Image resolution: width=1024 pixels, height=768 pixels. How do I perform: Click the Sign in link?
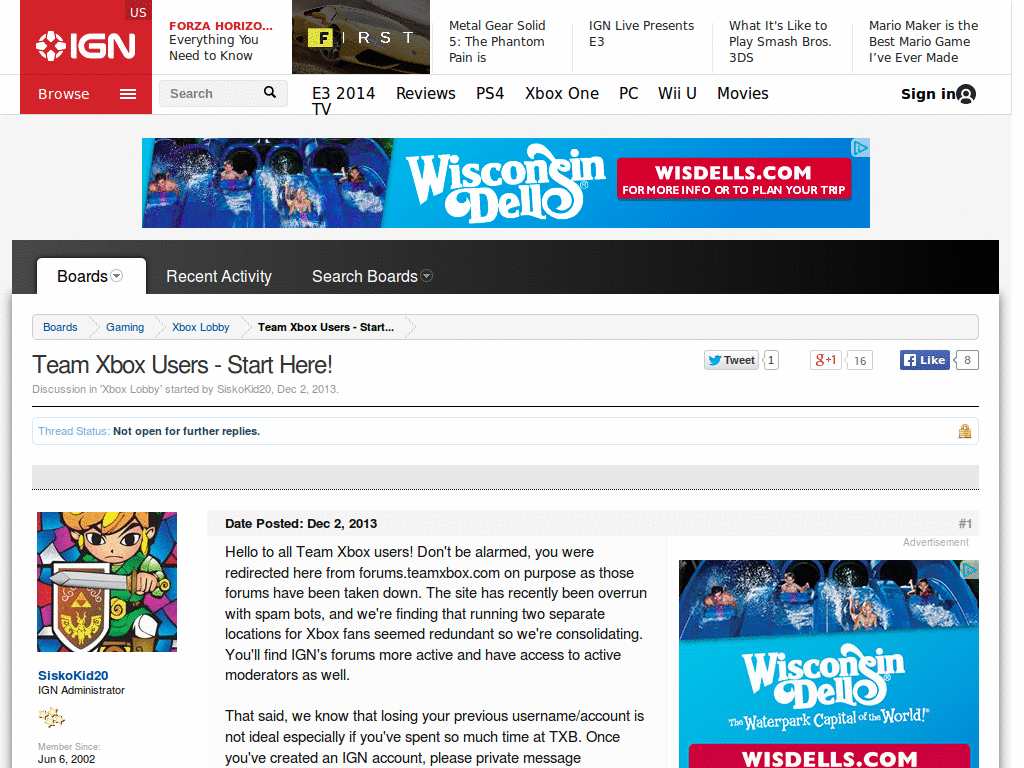point(928,94)
